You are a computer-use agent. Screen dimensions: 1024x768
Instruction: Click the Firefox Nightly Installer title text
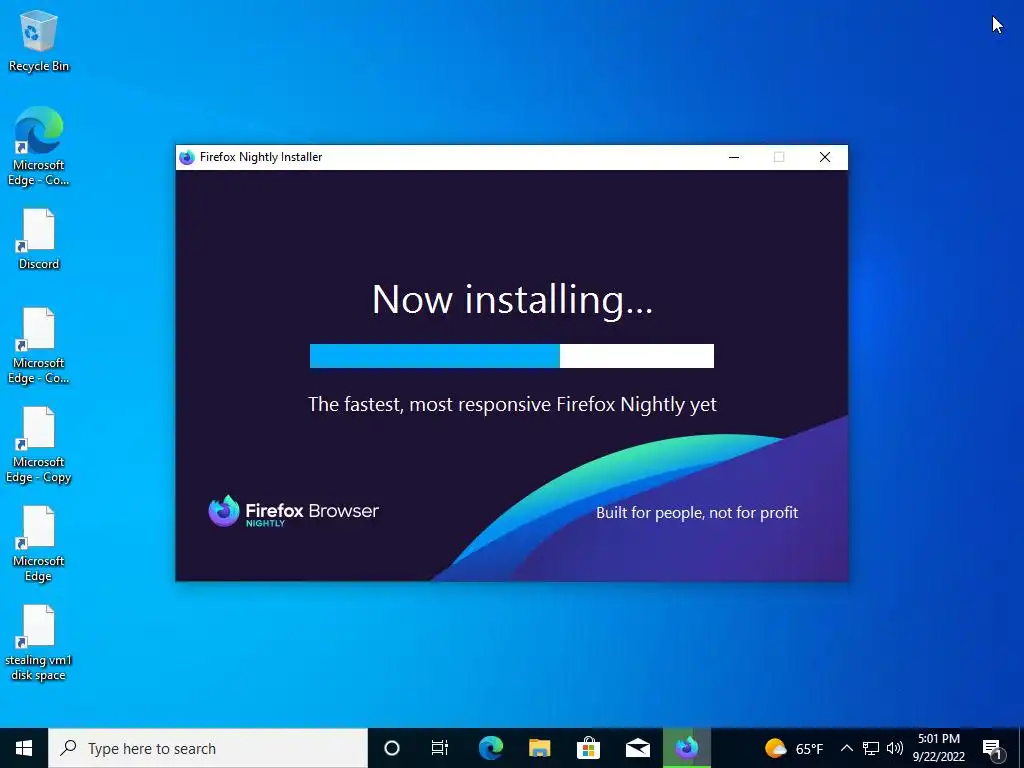(261, 157)
